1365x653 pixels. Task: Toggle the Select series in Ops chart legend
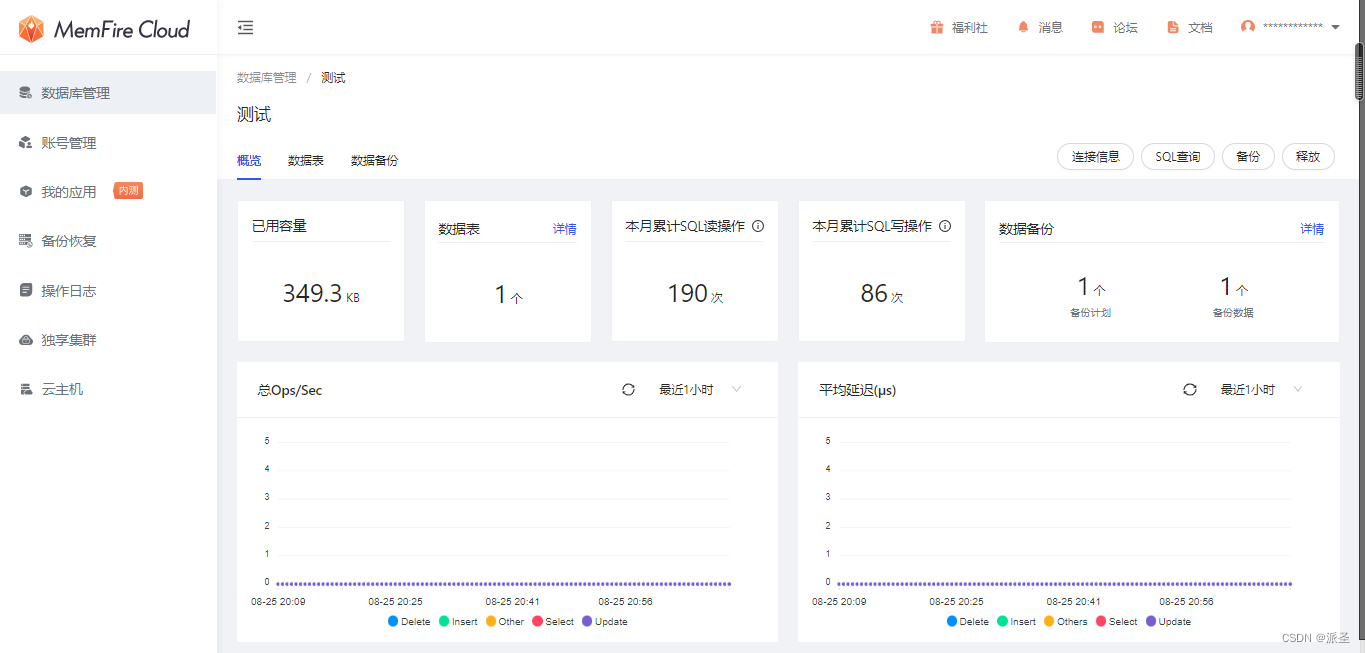coord(552,621)
